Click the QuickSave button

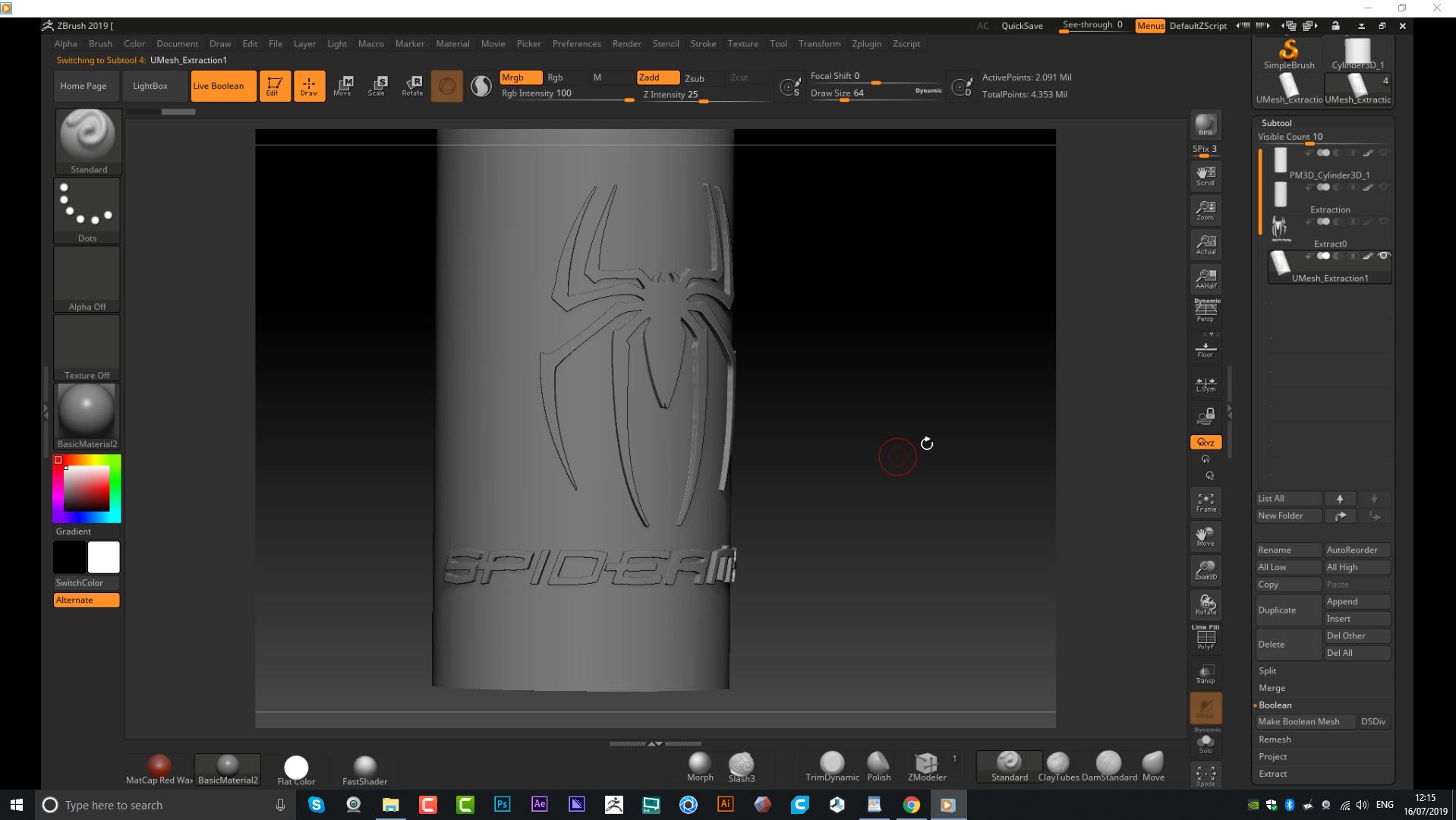click(1022, 26)
